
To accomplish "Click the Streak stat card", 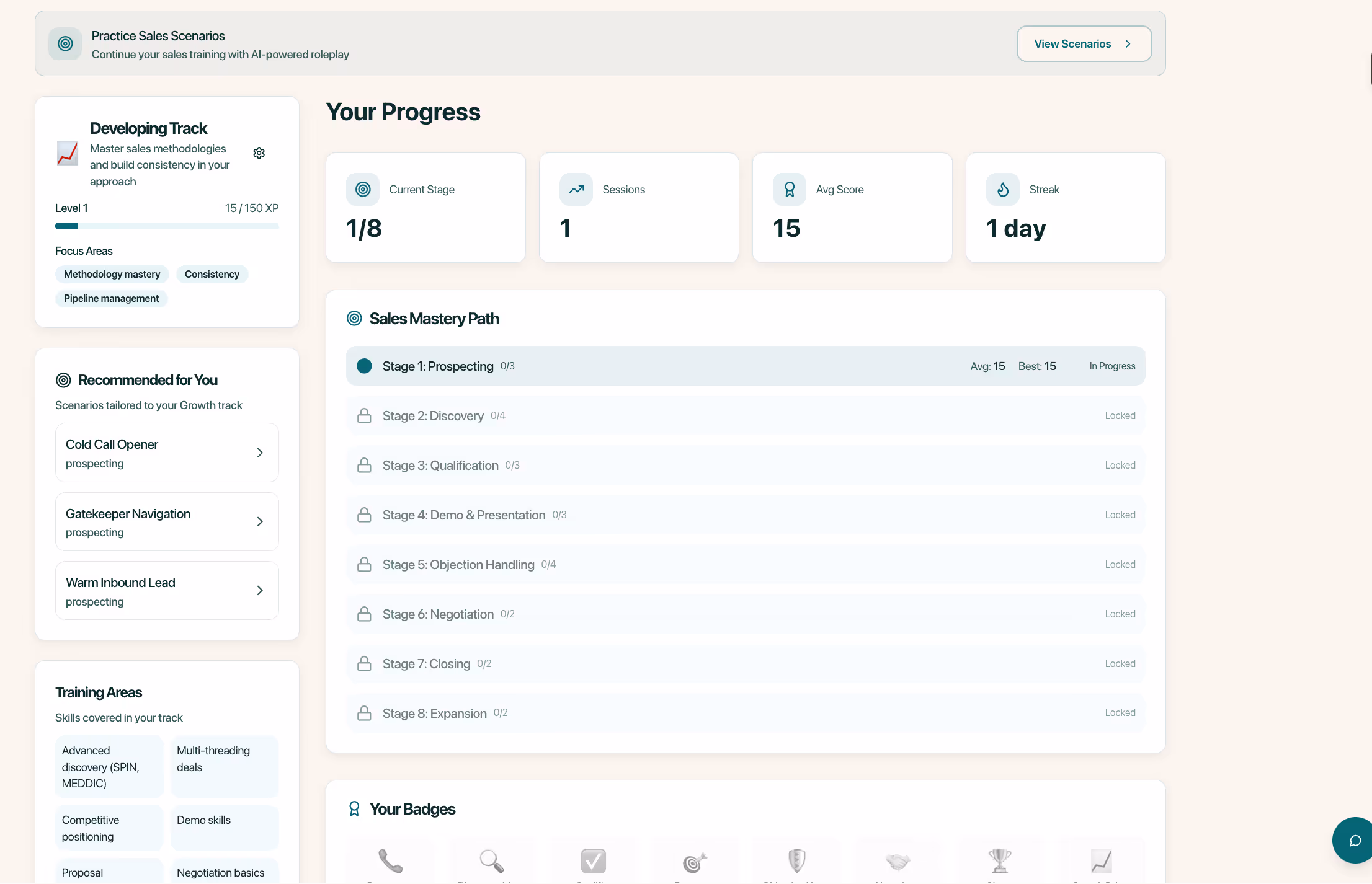I will [x=1065, y=208].
